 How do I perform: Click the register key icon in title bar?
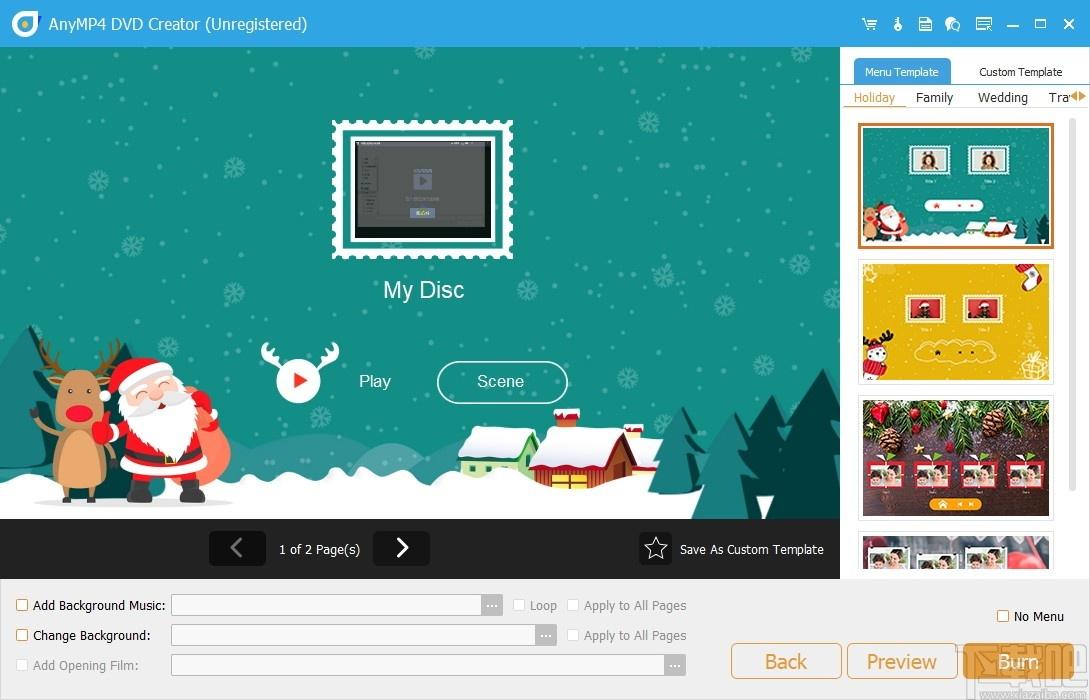[x=897, y=24]
